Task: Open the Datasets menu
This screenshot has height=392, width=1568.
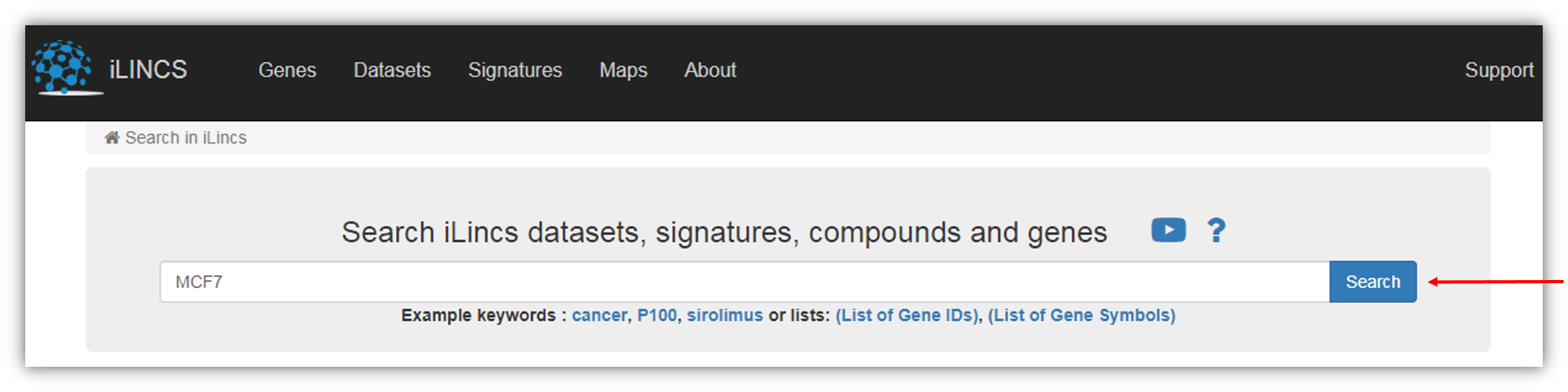Action: click(392, 70)
